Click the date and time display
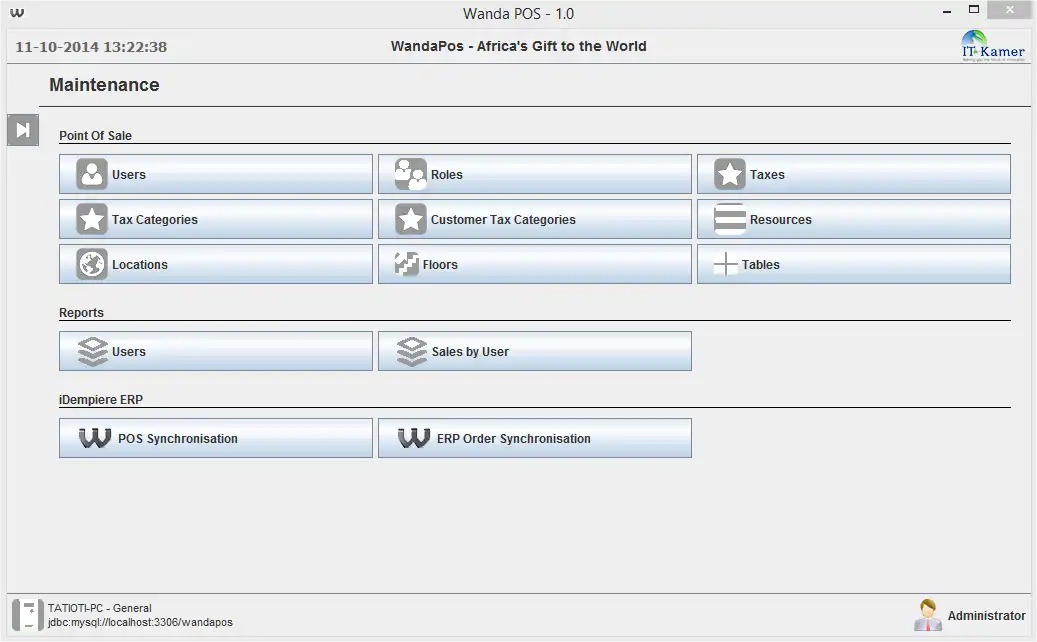This screenshot has width=1037, height=642. tap(91, 47)
